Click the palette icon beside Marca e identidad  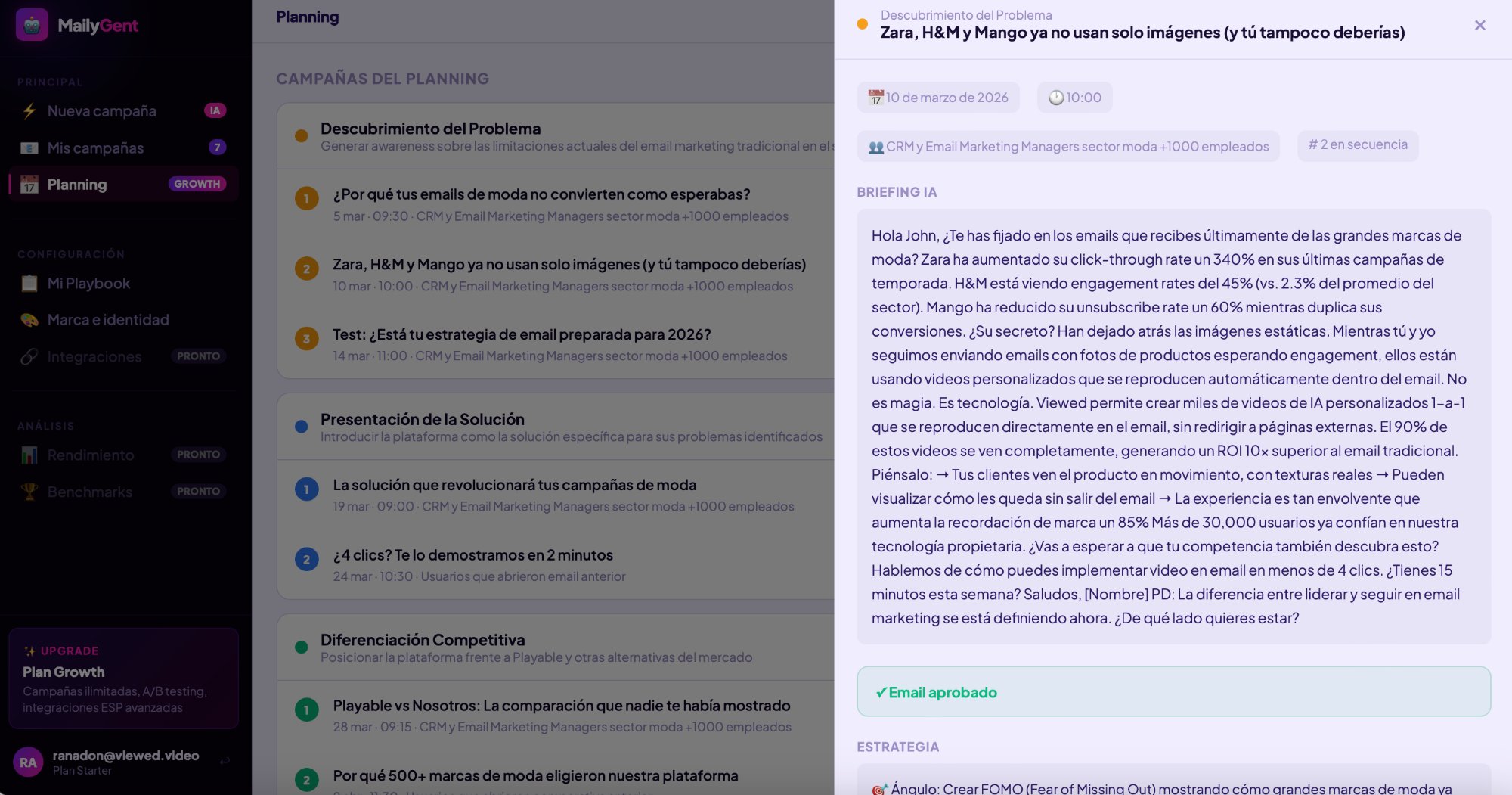pos(29,320)
